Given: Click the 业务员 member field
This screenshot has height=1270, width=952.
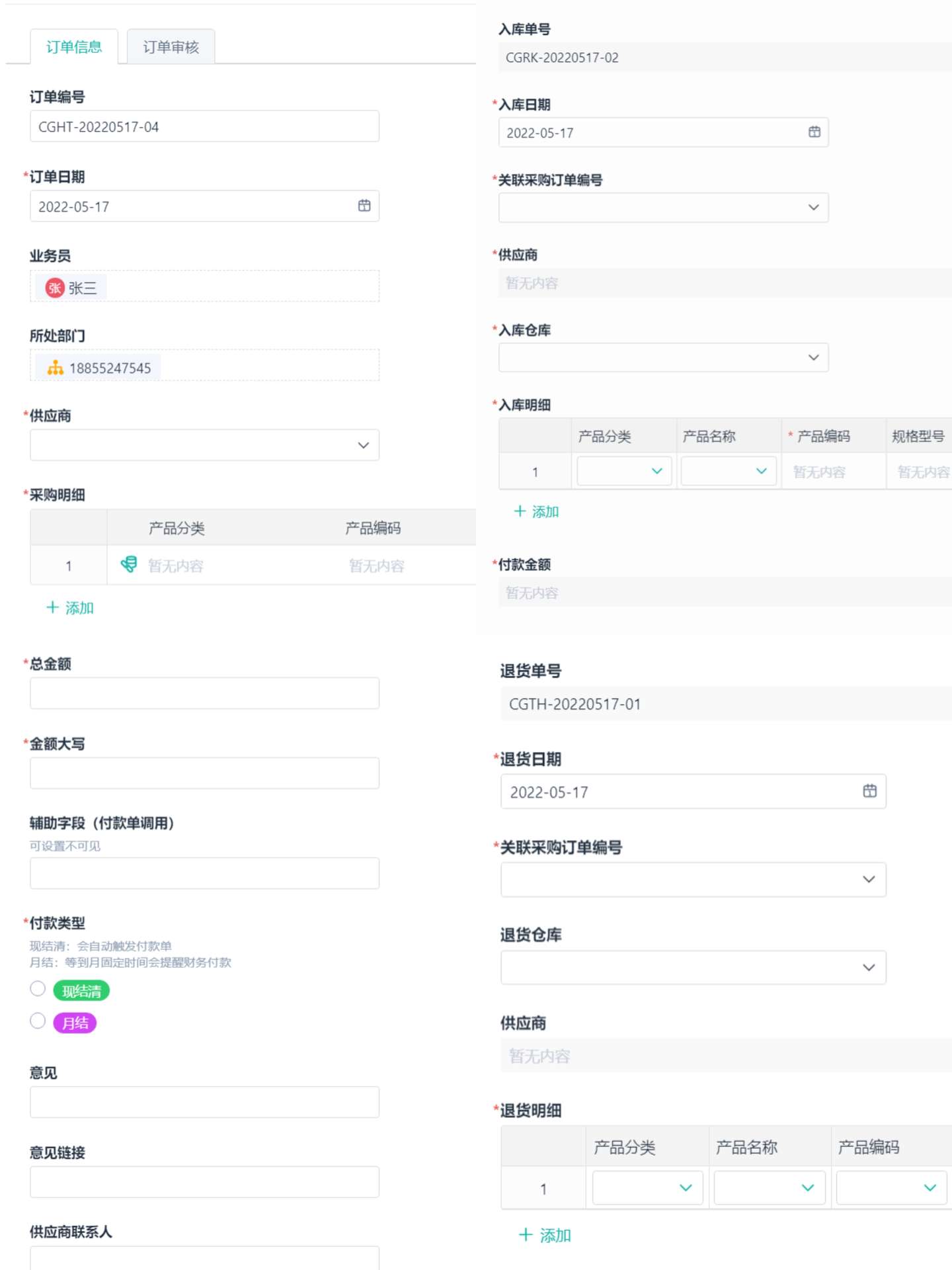Looking at the screenshot, I should 204,286.
